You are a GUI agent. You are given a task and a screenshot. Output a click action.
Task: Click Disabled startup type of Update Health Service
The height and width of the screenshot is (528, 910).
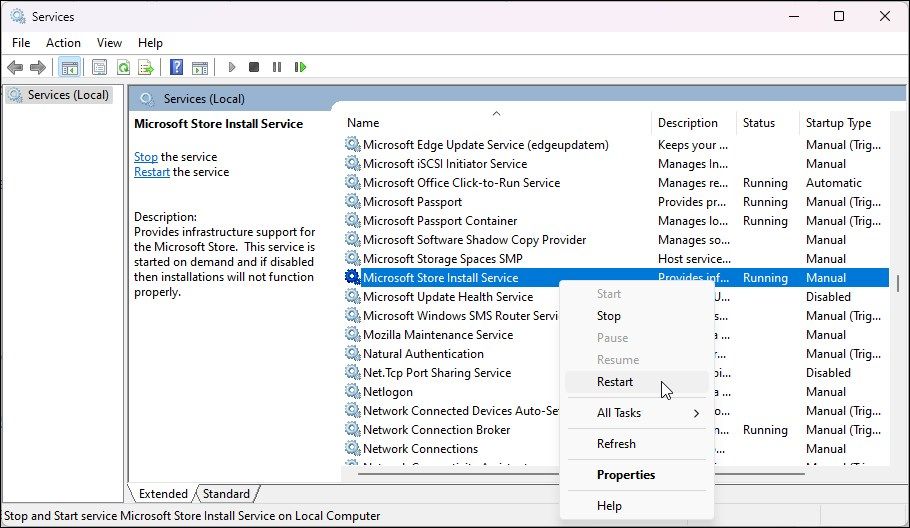(x=828, y=296)
